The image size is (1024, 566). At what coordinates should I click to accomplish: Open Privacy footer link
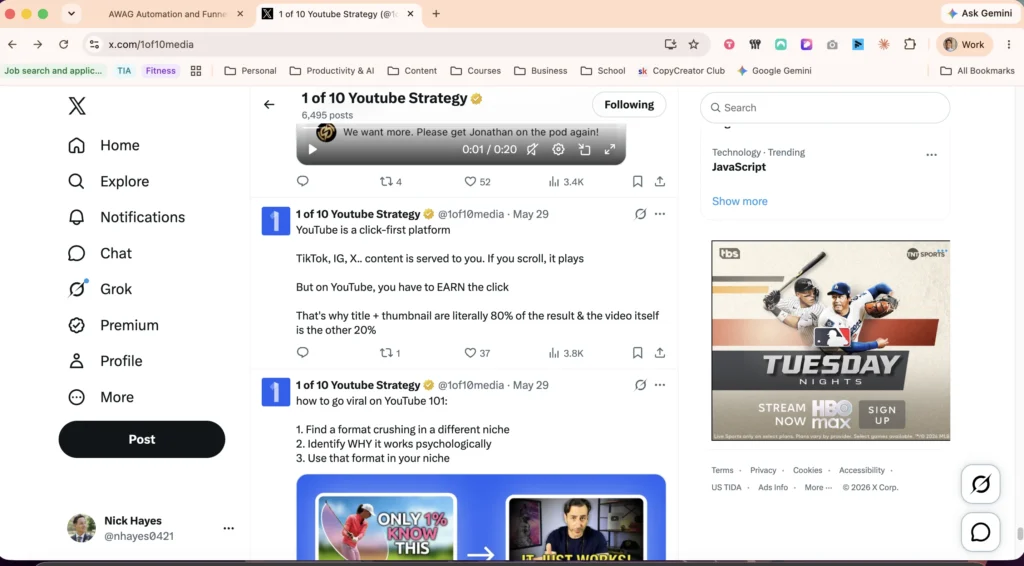coord(763,470)
